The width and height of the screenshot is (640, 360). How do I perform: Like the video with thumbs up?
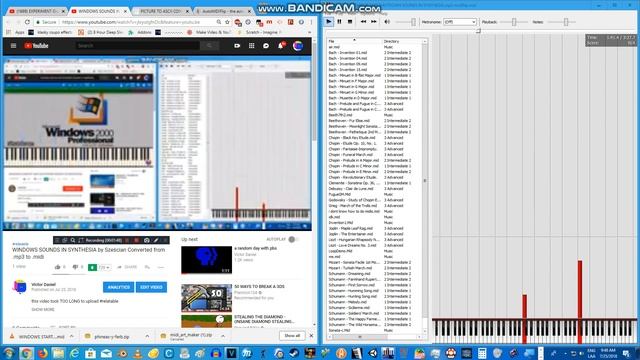(x=58, y=267)
